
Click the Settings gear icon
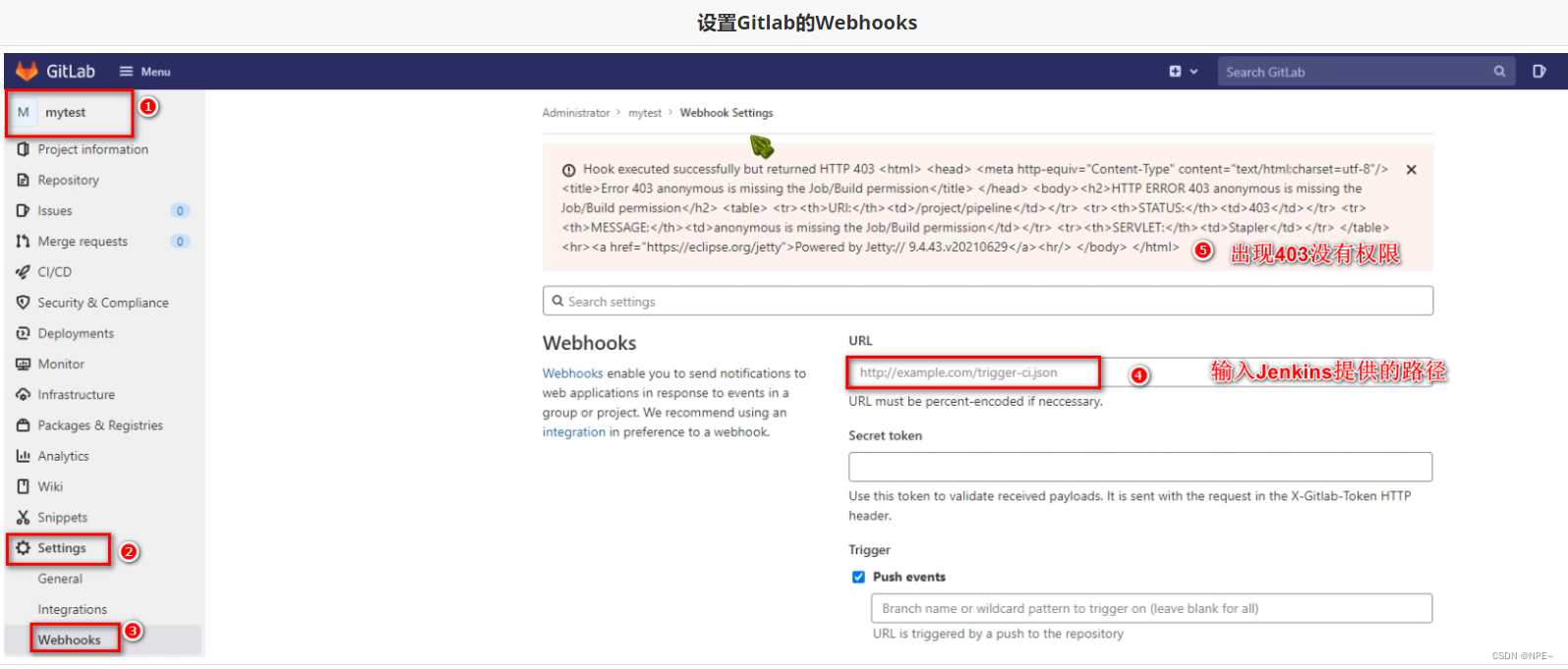click(x=24, y=547)
